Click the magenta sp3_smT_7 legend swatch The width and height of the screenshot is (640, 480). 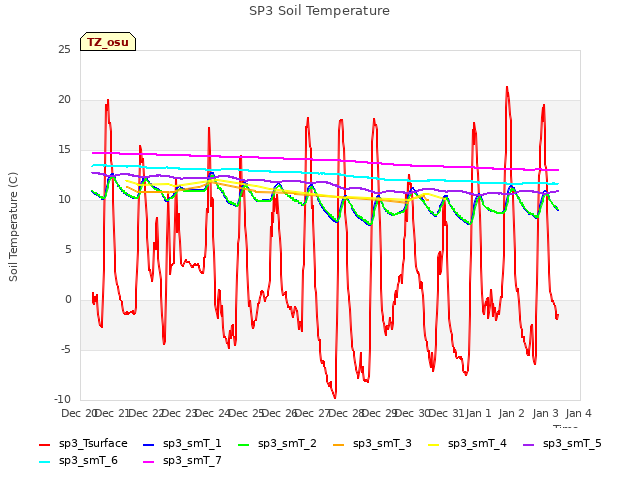click(149, 462)
